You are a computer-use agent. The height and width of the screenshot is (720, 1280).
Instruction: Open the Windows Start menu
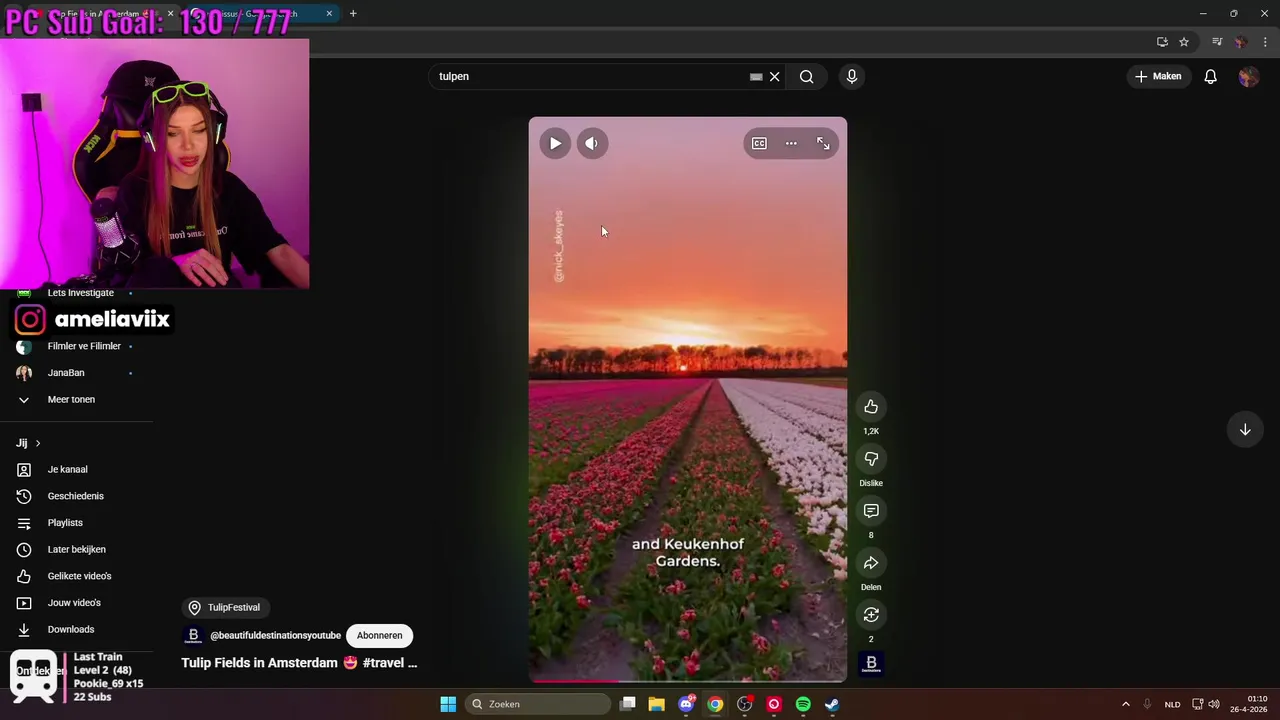pos(448,704)
